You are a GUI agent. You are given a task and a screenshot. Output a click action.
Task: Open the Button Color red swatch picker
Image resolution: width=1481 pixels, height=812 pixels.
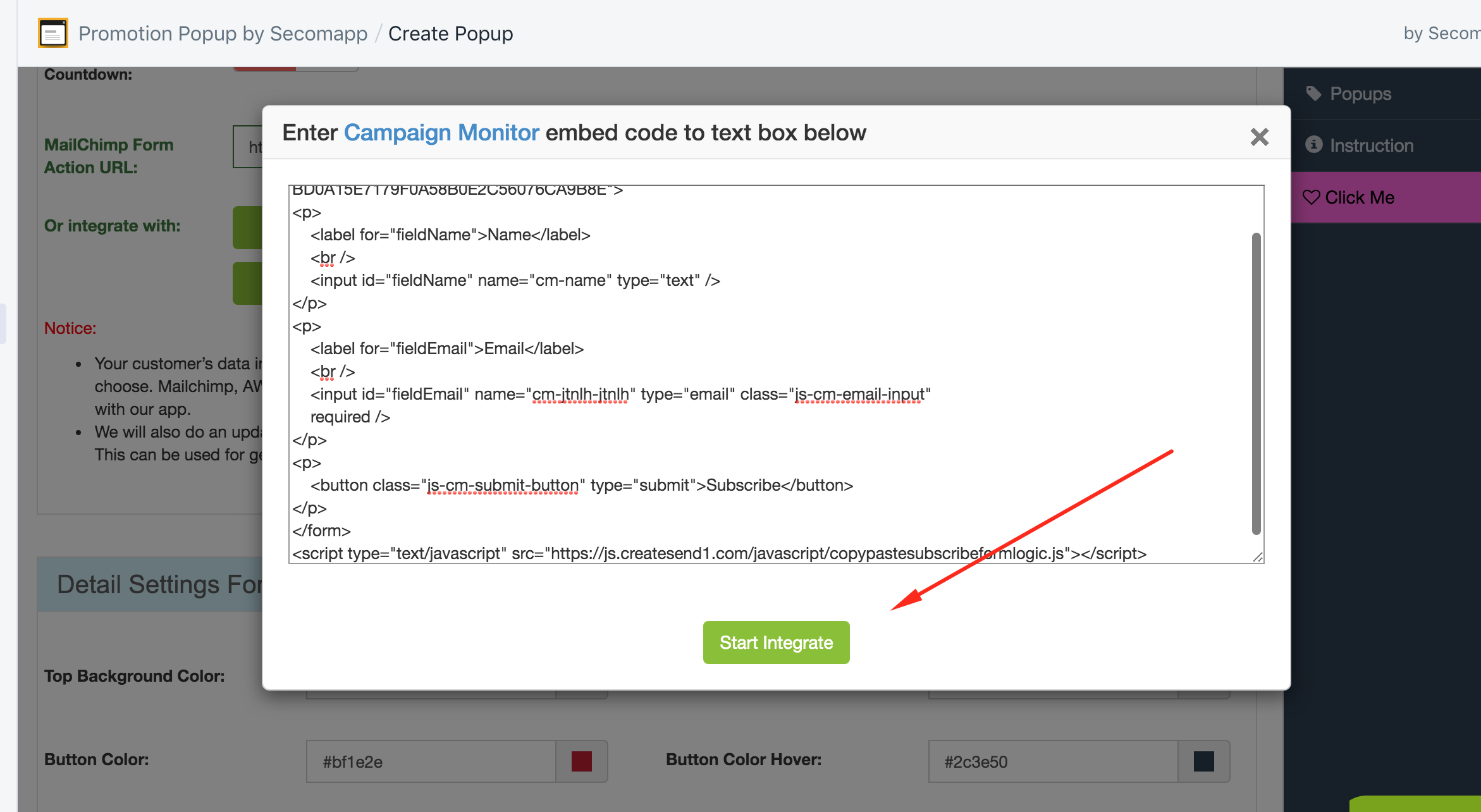point(581,761)
